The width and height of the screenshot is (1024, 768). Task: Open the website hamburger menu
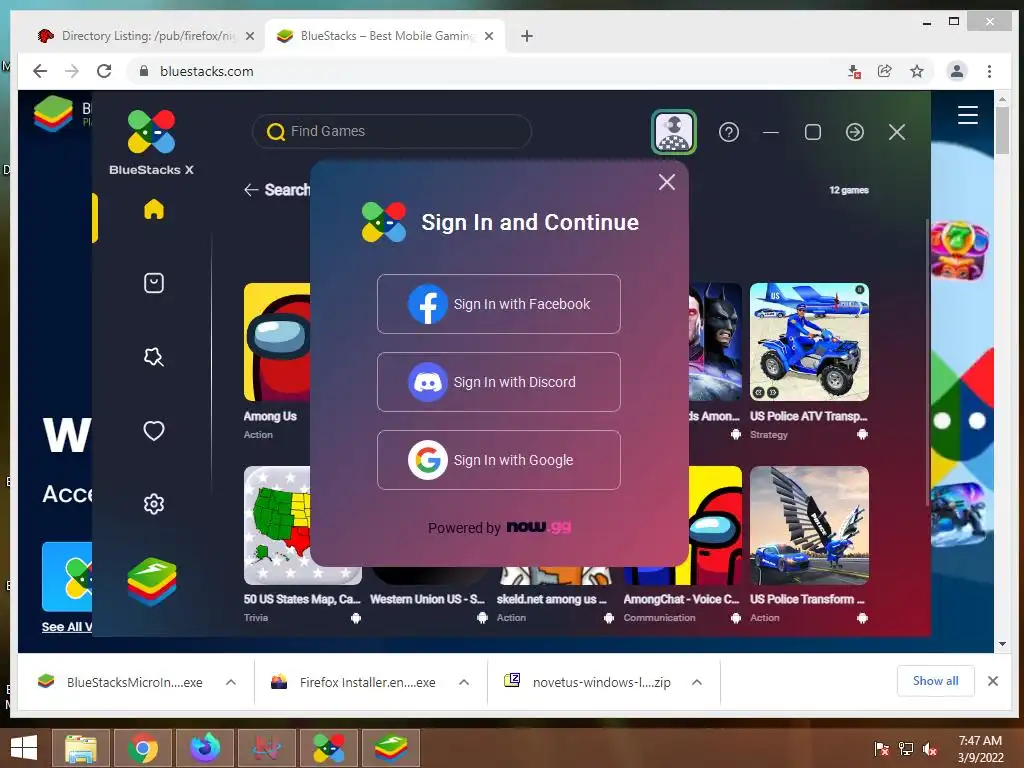(968, 115)
